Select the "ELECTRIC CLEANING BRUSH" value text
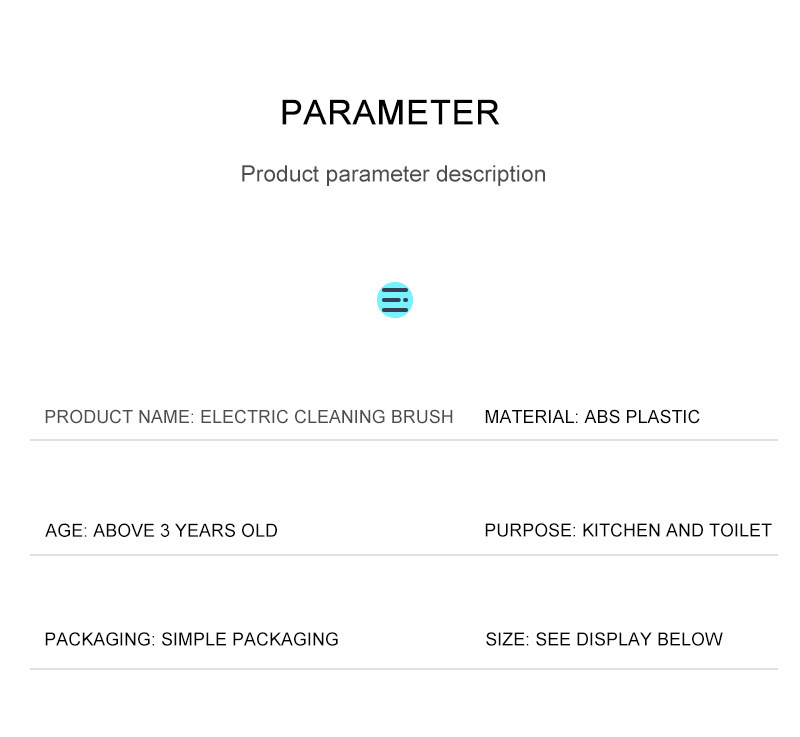 [326, 417]
